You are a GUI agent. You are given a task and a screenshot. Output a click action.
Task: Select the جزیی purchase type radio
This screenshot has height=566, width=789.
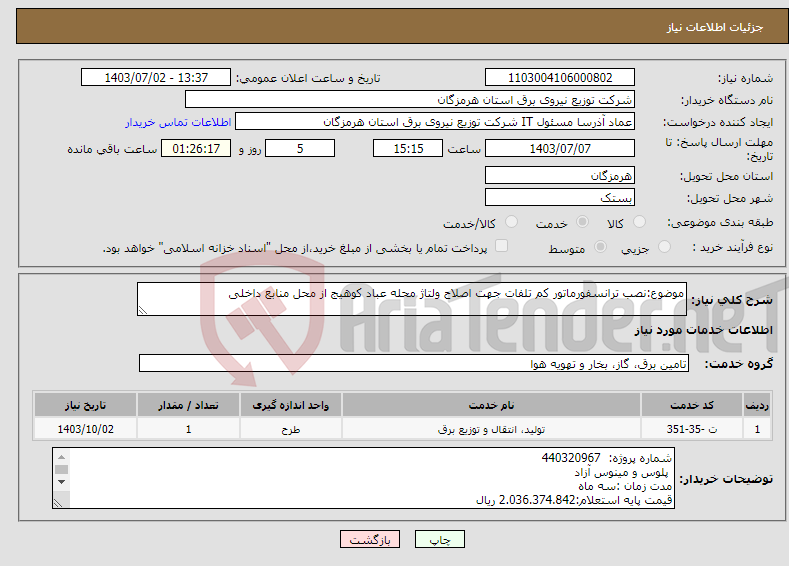pos(664,247)
